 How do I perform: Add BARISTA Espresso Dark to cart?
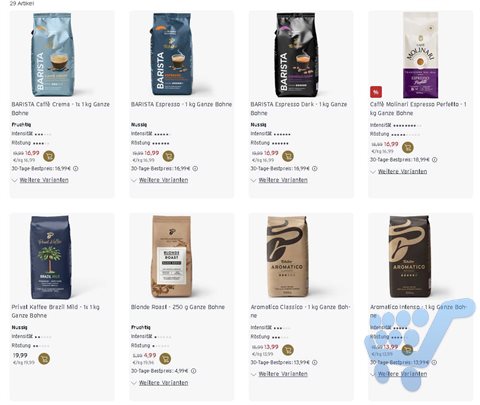tap(288, 156)
